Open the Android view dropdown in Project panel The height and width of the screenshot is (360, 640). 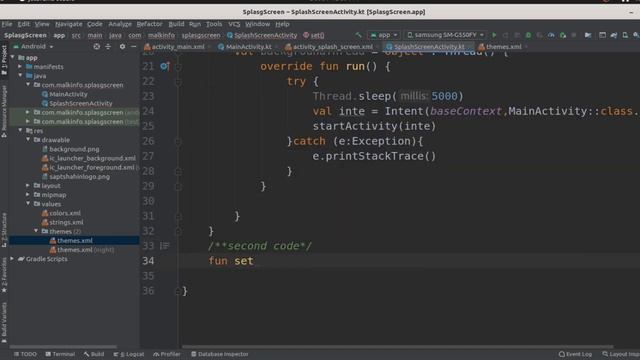coord(33,47)
